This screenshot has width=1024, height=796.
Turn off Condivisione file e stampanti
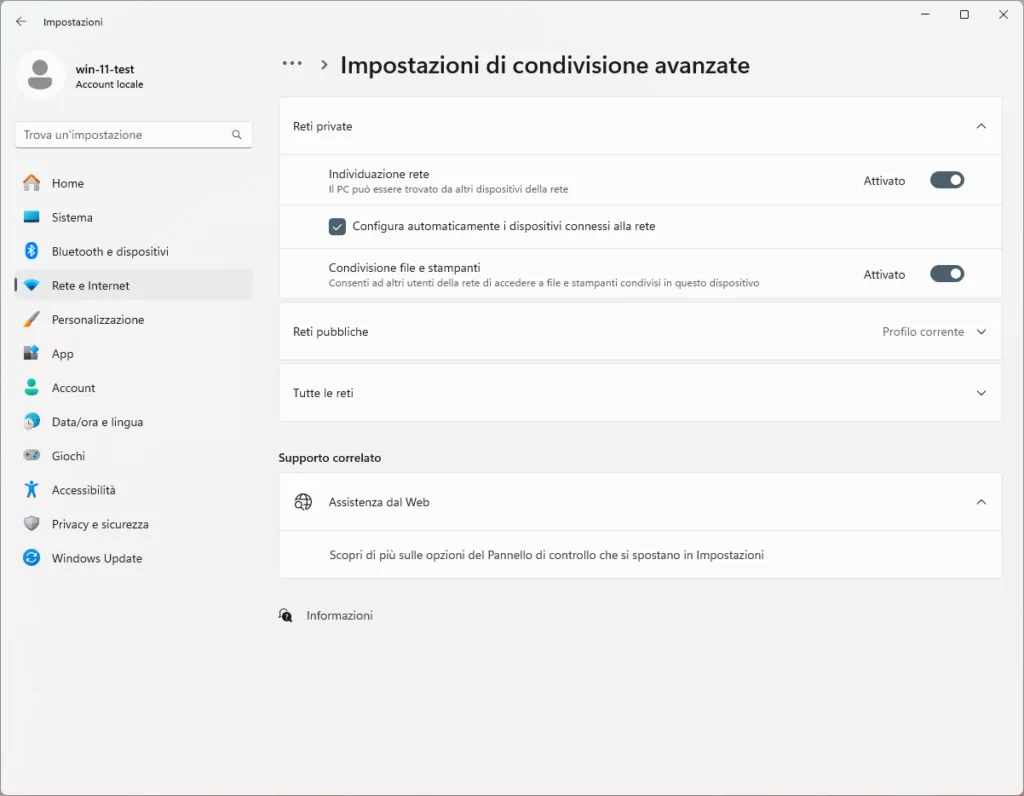pos(946,274)
